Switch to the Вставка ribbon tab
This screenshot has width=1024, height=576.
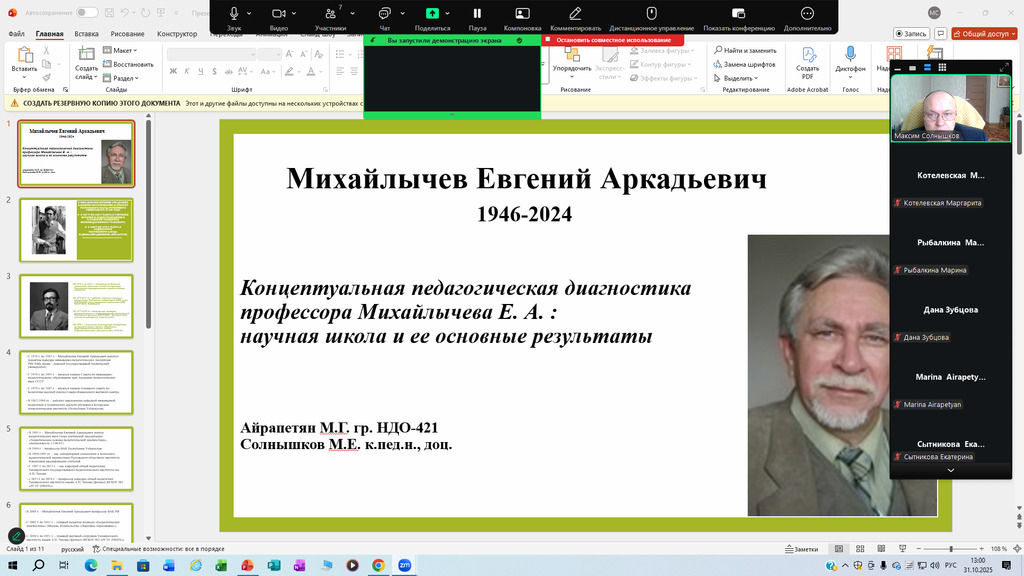86,33
